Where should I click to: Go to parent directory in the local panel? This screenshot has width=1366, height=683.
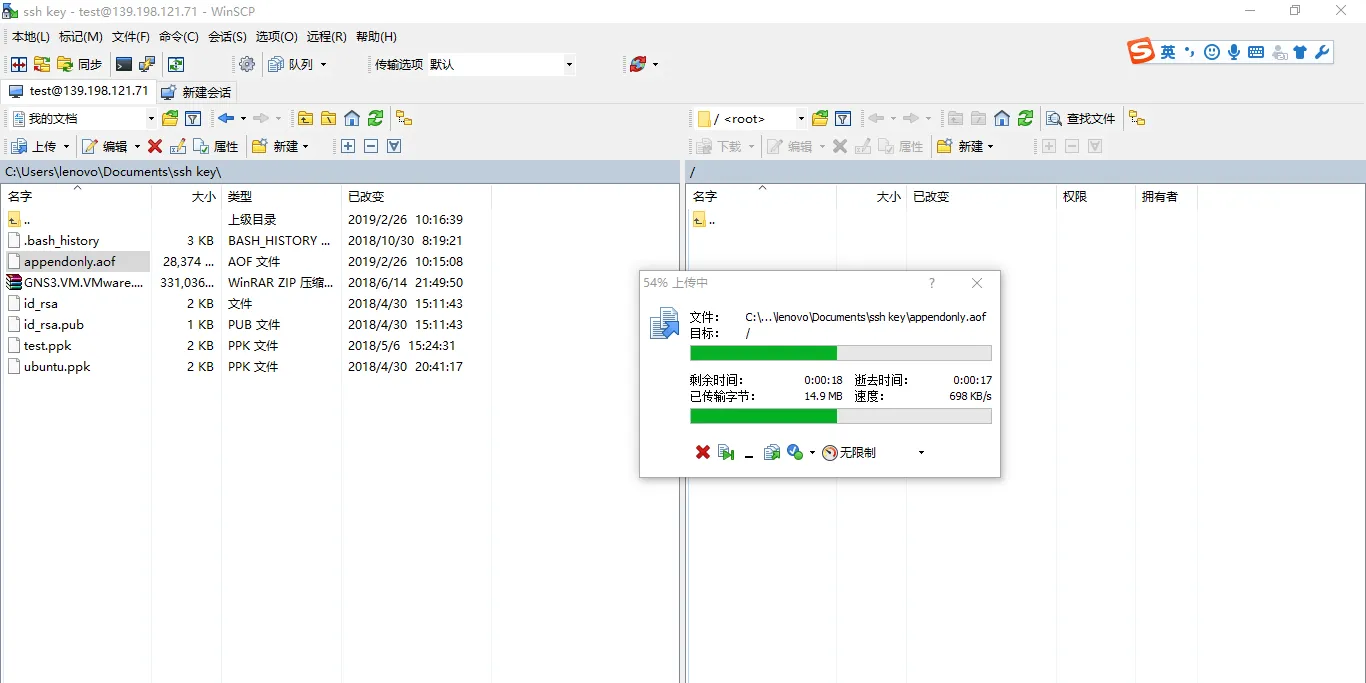tap(305, 118)
